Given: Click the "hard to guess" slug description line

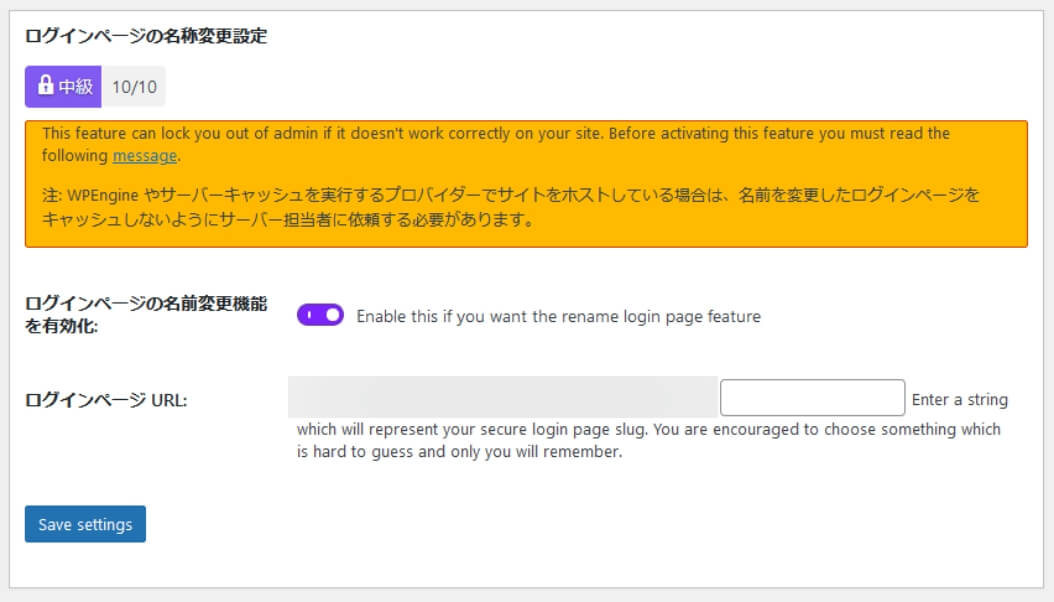Looking at the screenshot, I should [x=459, y=452].
